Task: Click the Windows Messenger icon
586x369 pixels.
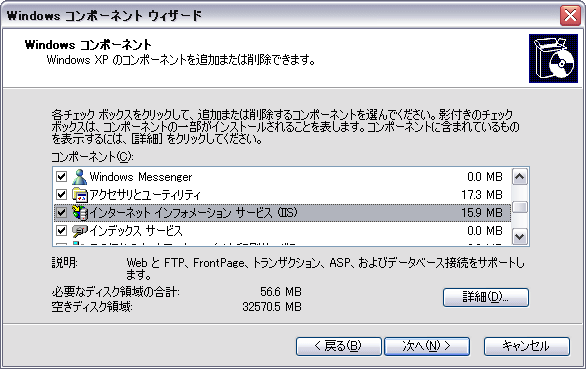Action: pyautogui.click(x=79, y=176)
